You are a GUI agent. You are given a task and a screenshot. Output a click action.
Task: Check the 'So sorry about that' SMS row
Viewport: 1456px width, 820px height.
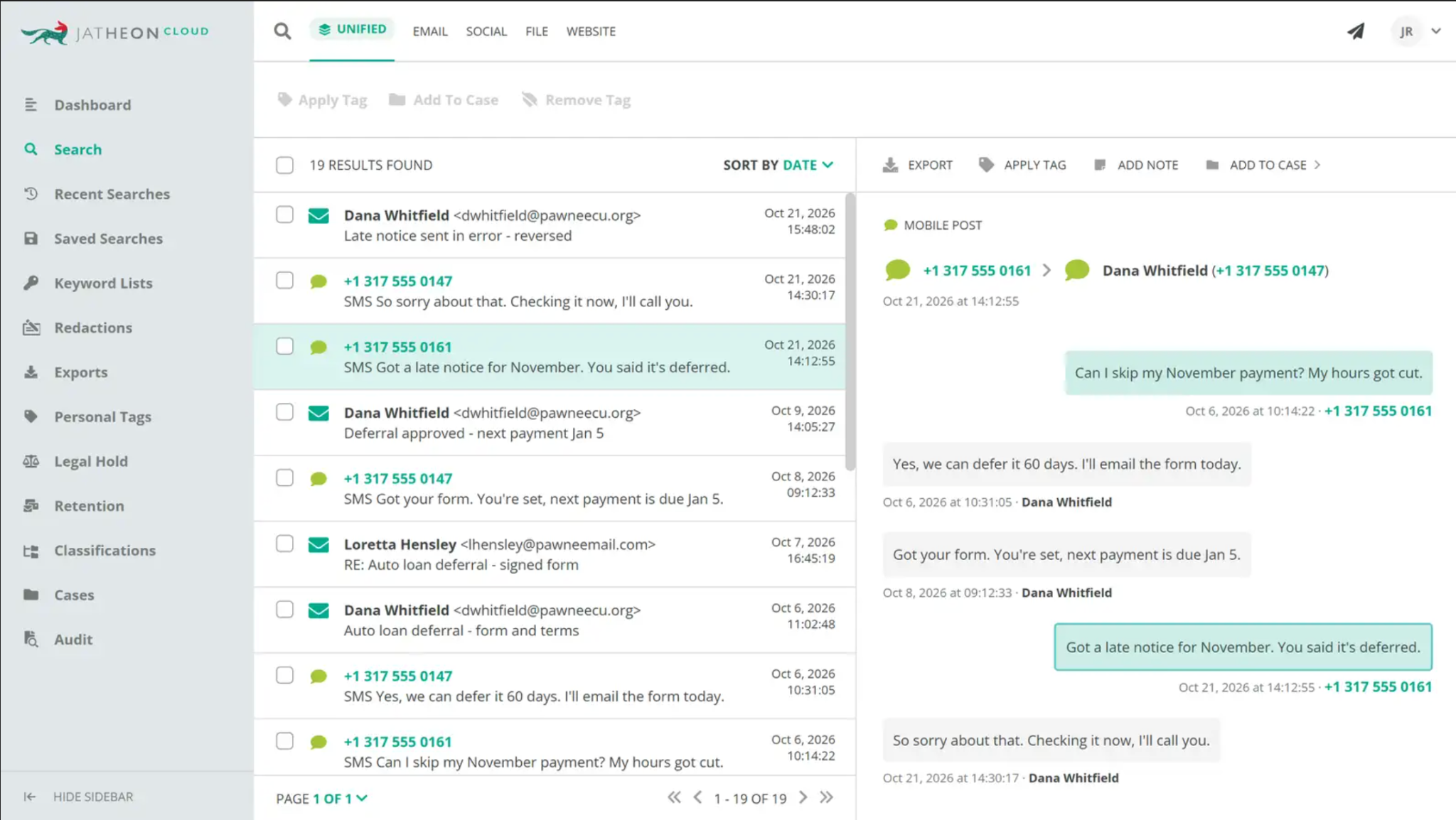point(284,281)
